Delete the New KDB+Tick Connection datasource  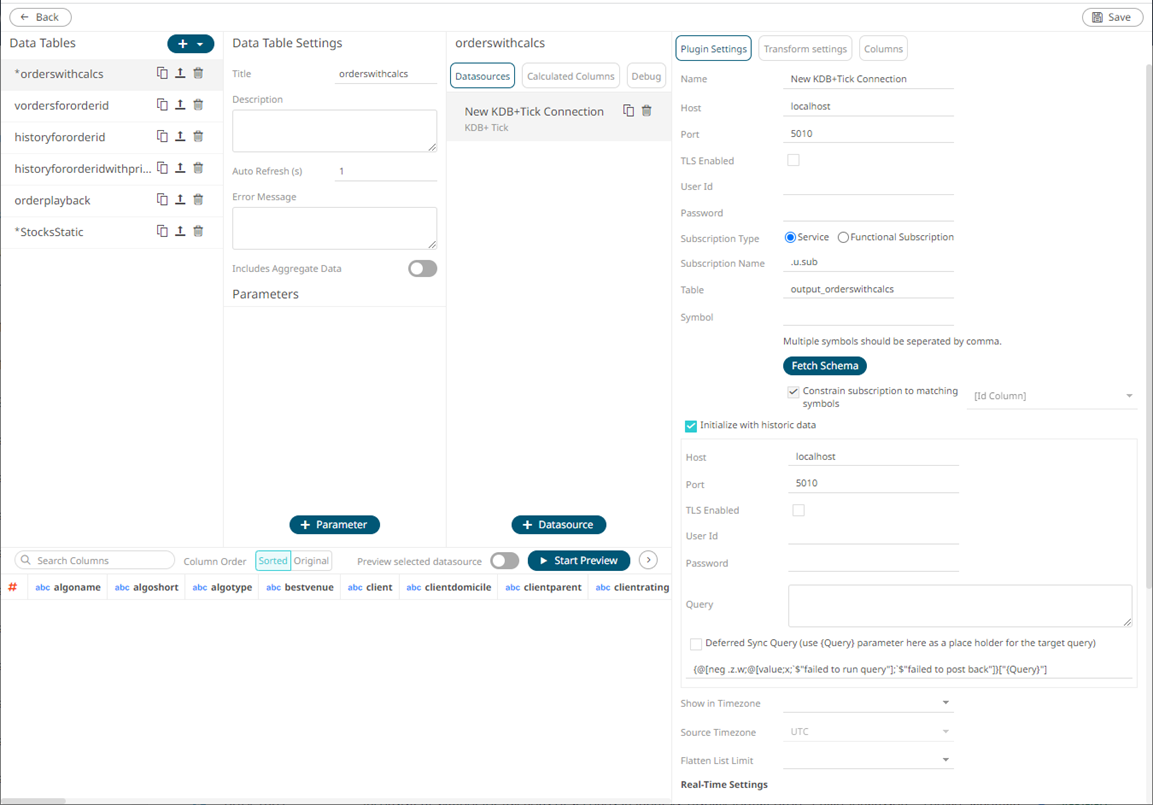pos(646,112)
